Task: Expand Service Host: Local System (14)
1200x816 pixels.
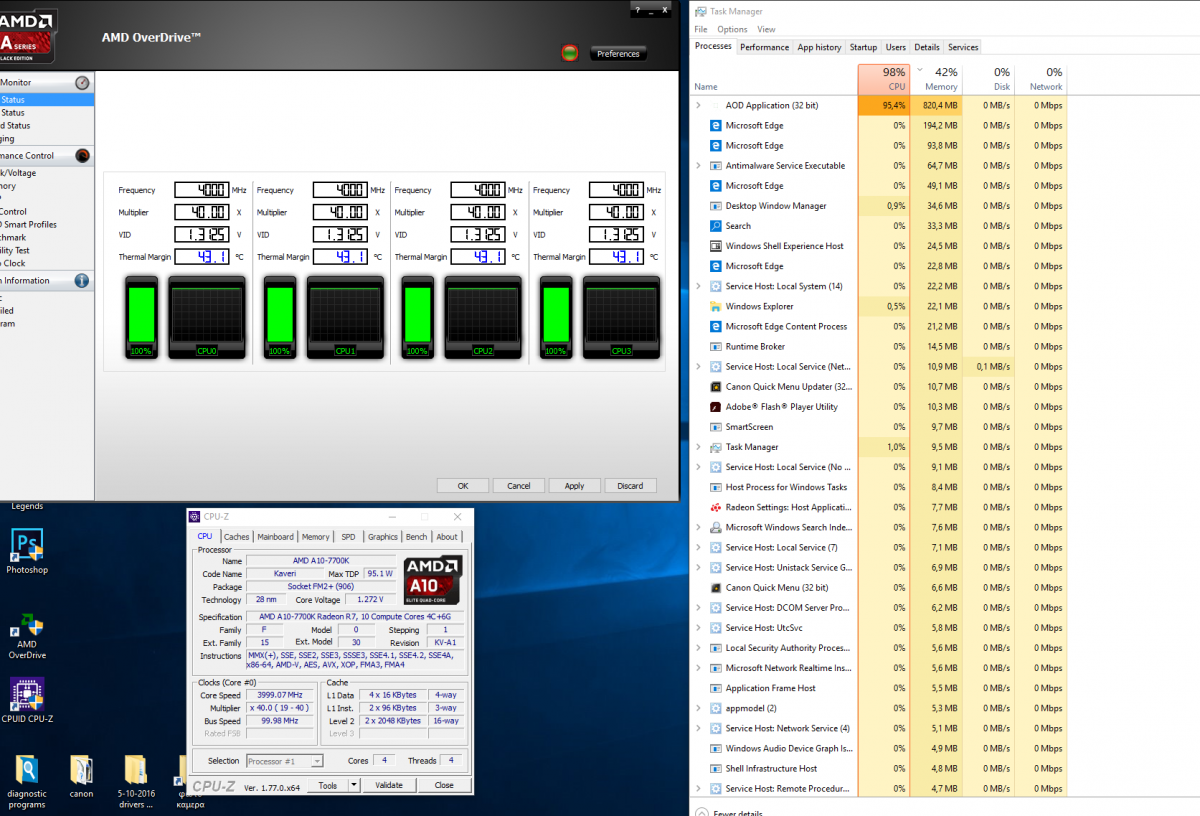Action: click(x=698, y=286)
